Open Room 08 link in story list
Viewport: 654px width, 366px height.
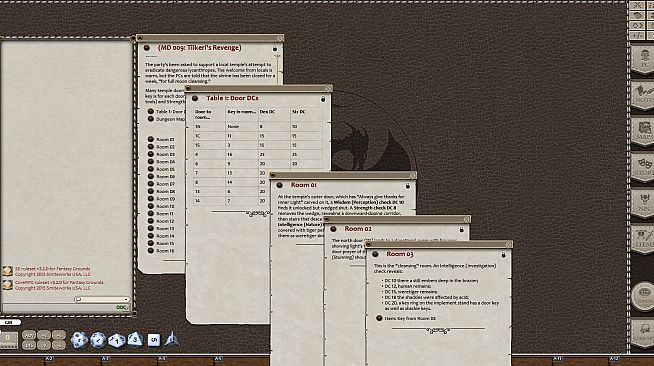[161, 191]
